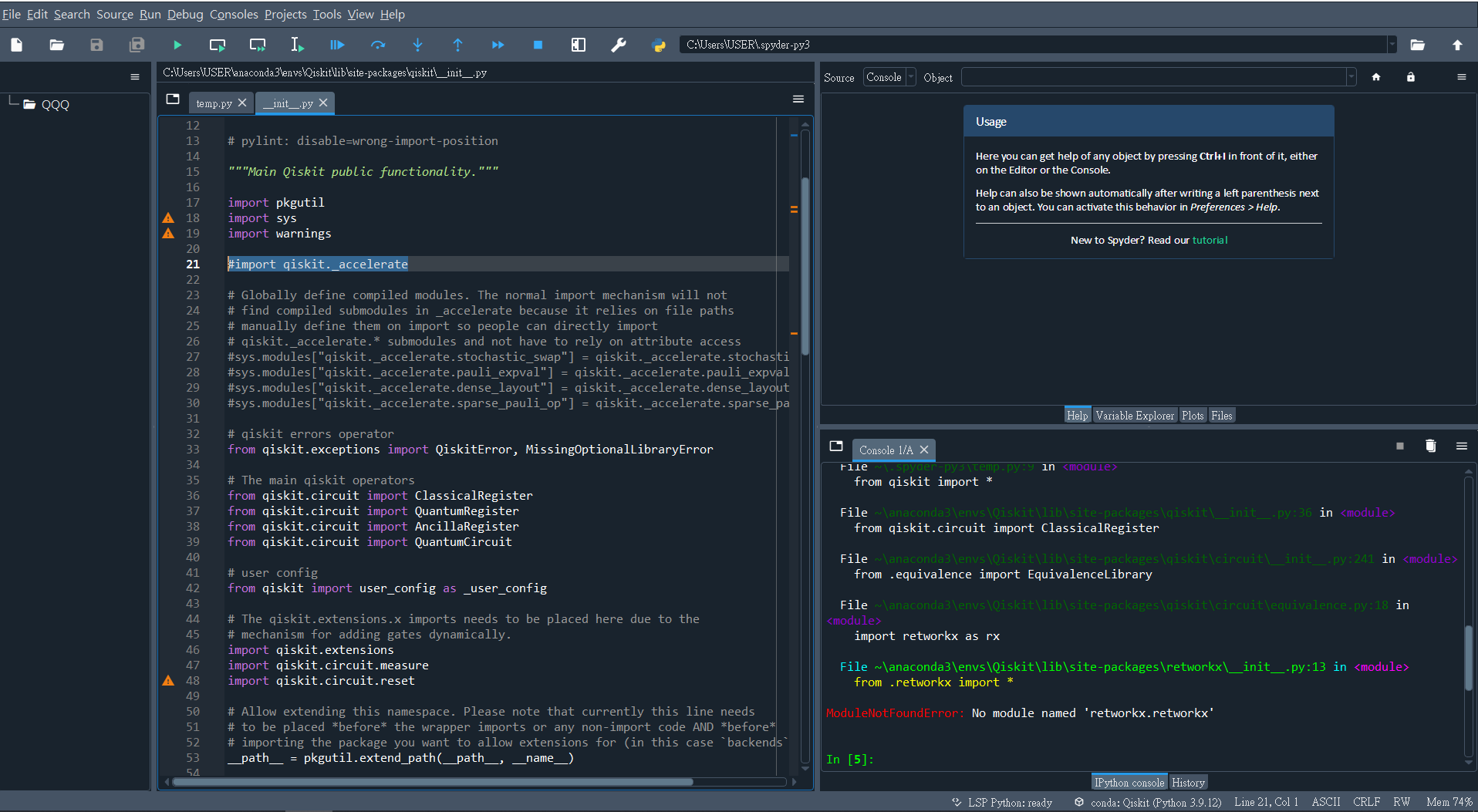Click the debugger step return icon

457,45
